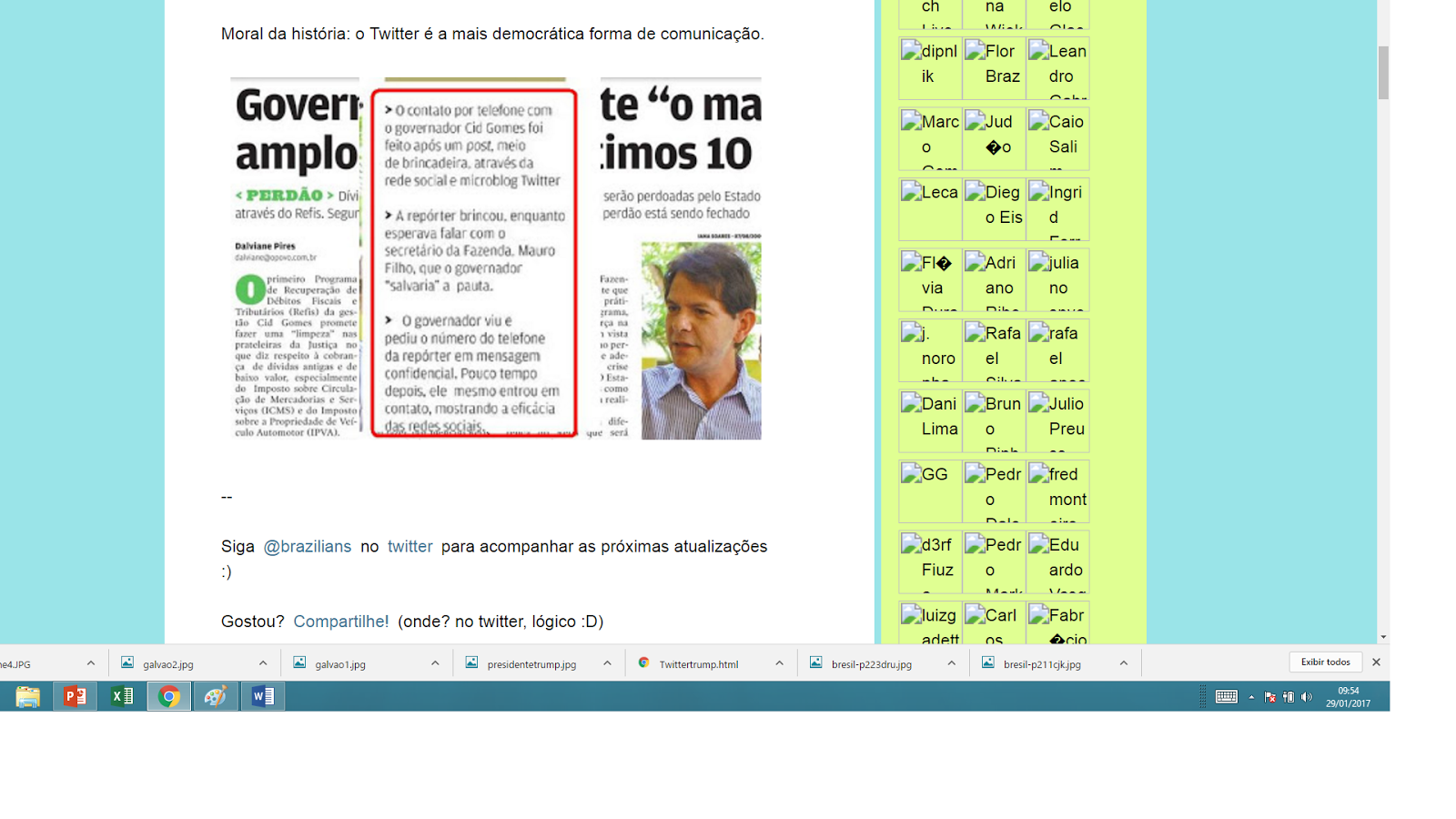Image resolution: width=1456 pixels, height=819 pixels.
Task: Open follower Adriano's avatar
Action: (x=994, y=279)
